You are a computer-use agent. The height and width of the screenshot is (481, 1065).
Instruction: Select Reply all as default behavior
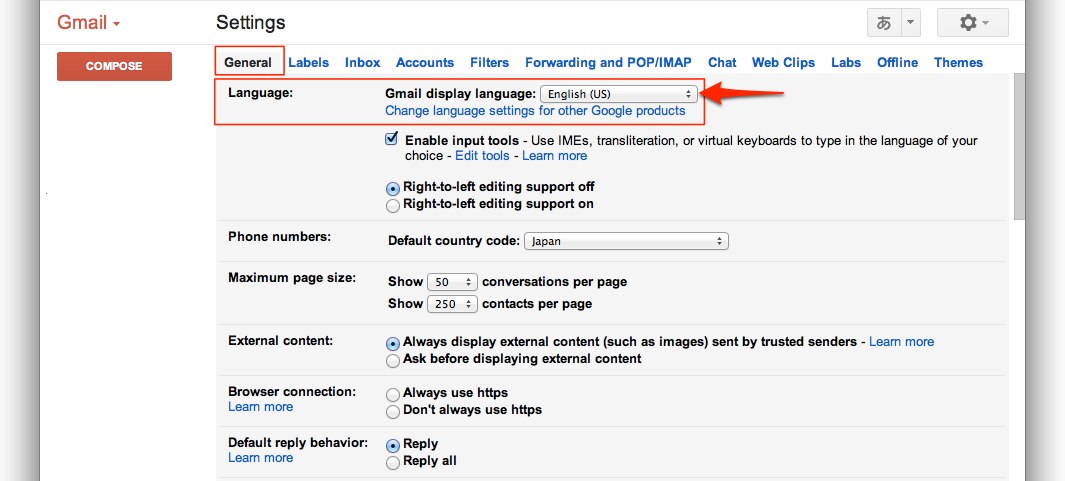[393, 463]
